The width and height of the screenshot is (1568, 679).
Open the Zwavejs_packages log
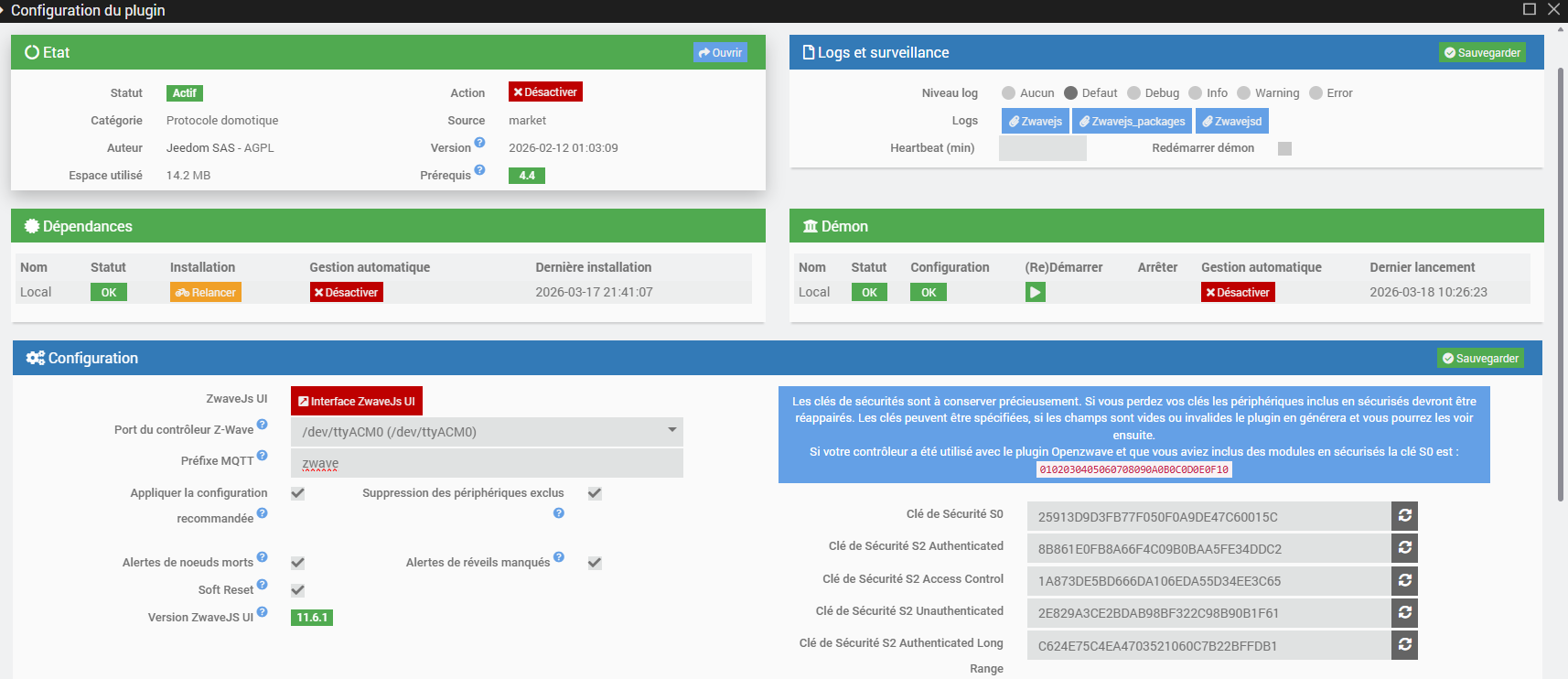(x=1132, y=121)
